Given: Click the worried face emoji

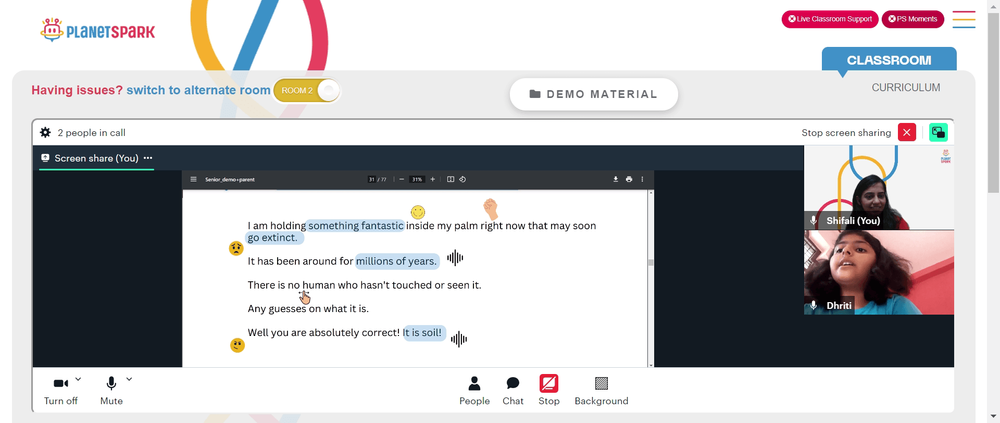Looking at the screenshot, I should pos(236,248).
